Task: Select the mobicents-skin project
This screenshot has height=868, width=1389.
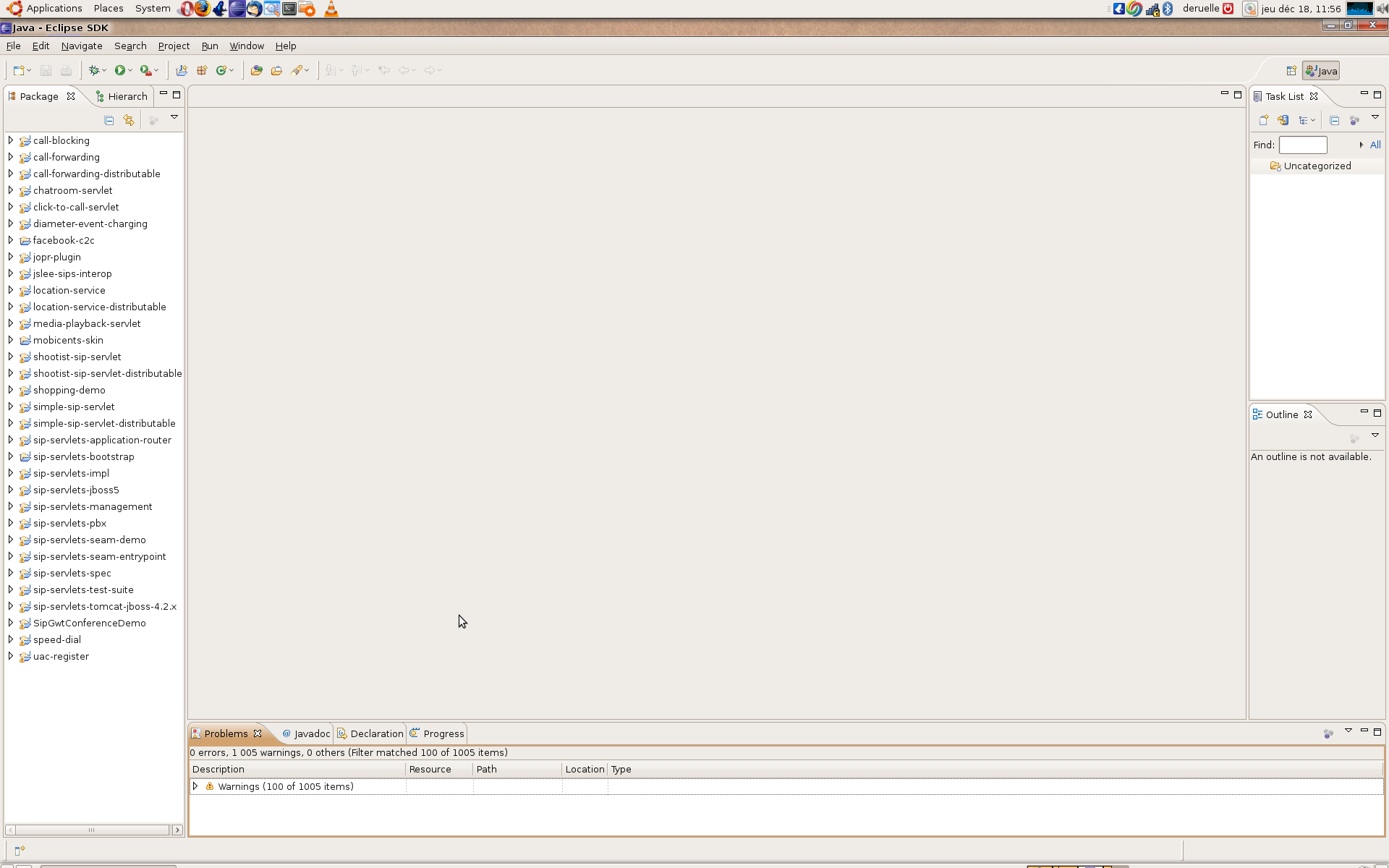Action: click(68, 340)
